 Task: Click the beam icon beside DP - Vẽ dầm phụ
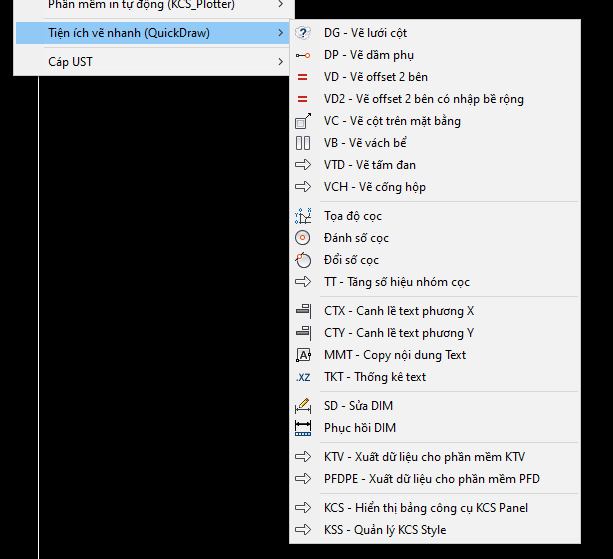[303, 56]
